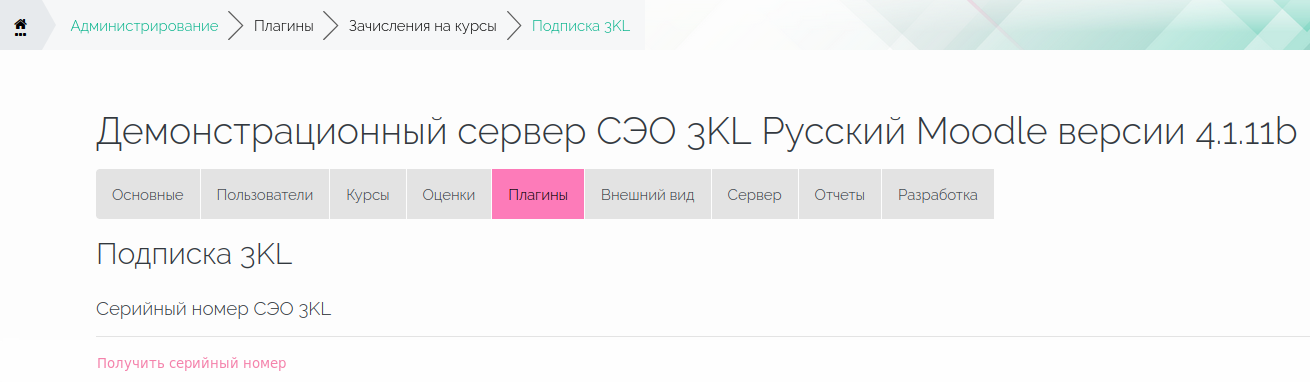Open the Отчеты tab
This screenshot has width=1310, height=382.
(839, 195)
